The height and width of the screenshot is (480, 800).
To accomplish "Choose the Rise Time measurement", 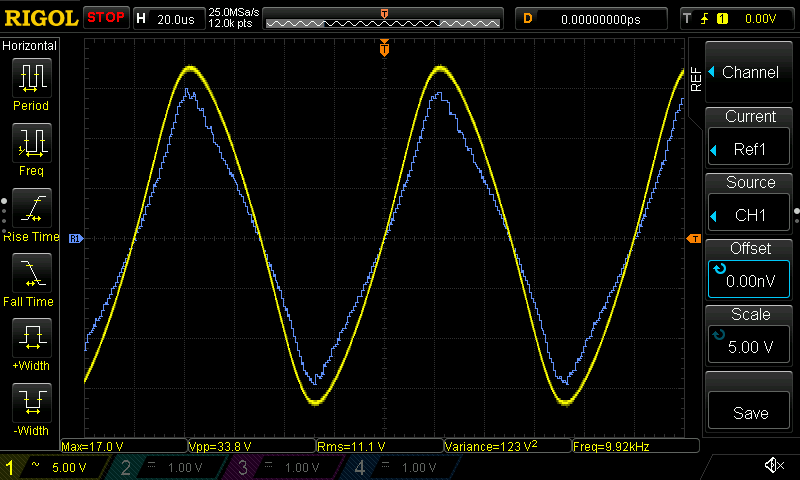I will click(31, 214).
